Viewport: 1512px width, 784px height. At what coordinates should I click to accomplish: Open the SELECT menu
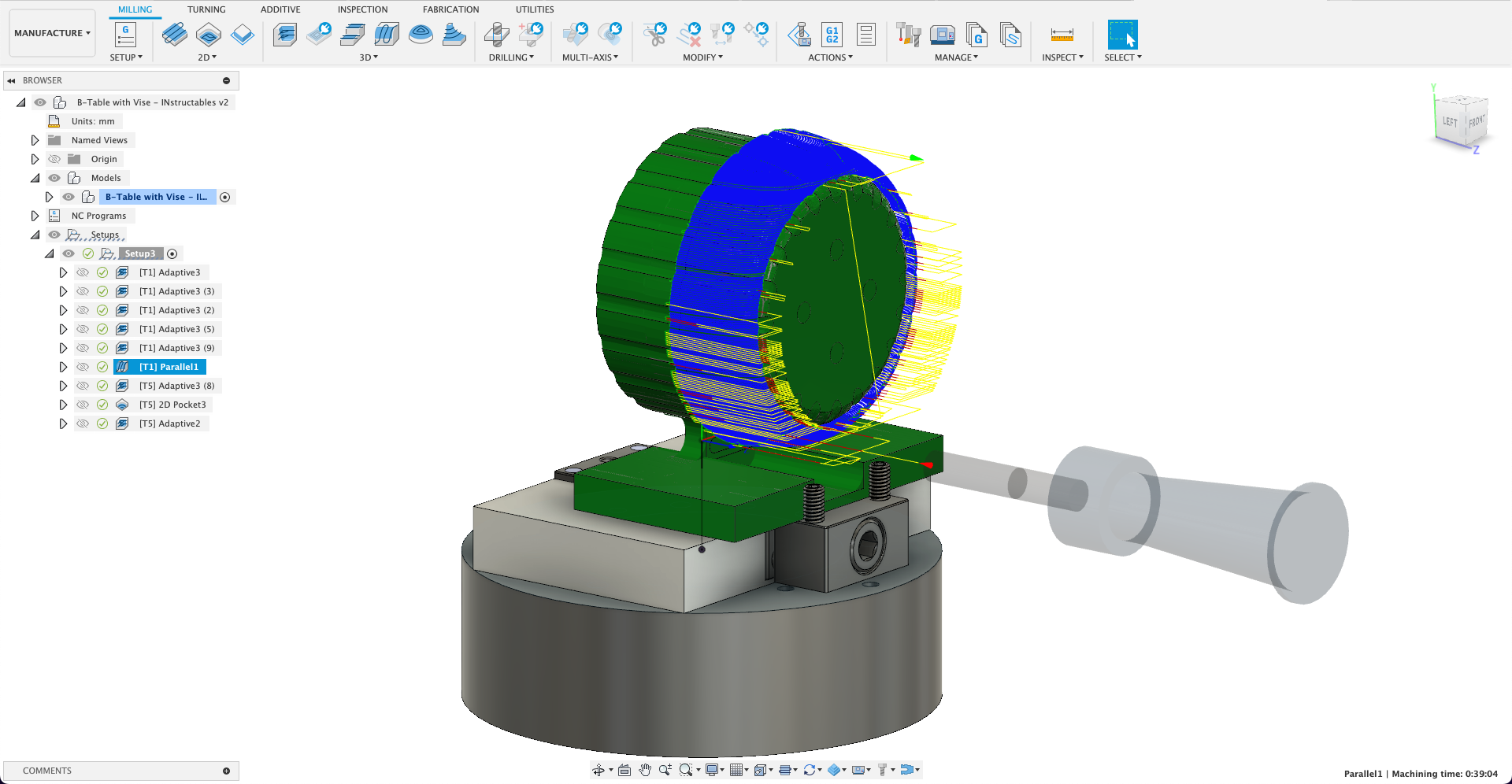1122,57
